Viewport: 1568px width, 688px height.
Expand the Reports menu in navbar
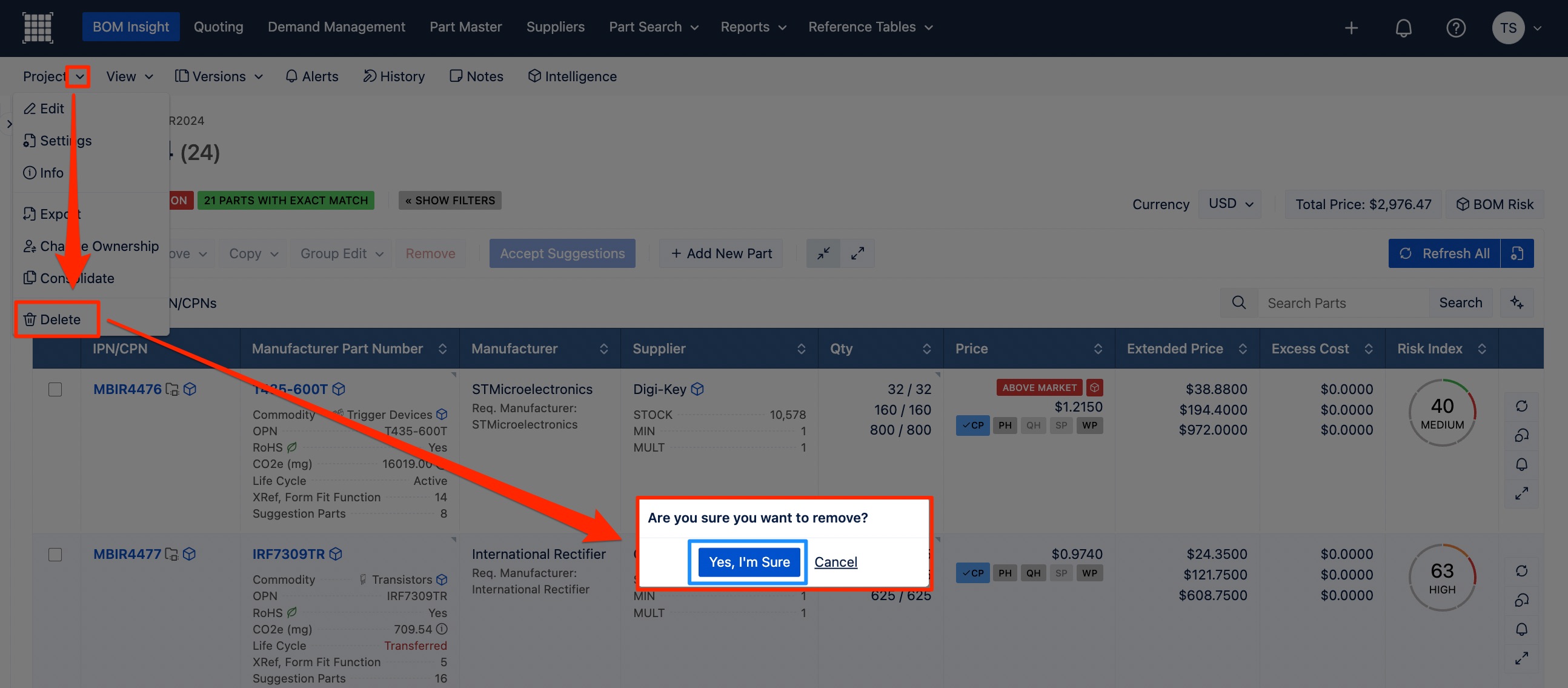tap(753, 27)
